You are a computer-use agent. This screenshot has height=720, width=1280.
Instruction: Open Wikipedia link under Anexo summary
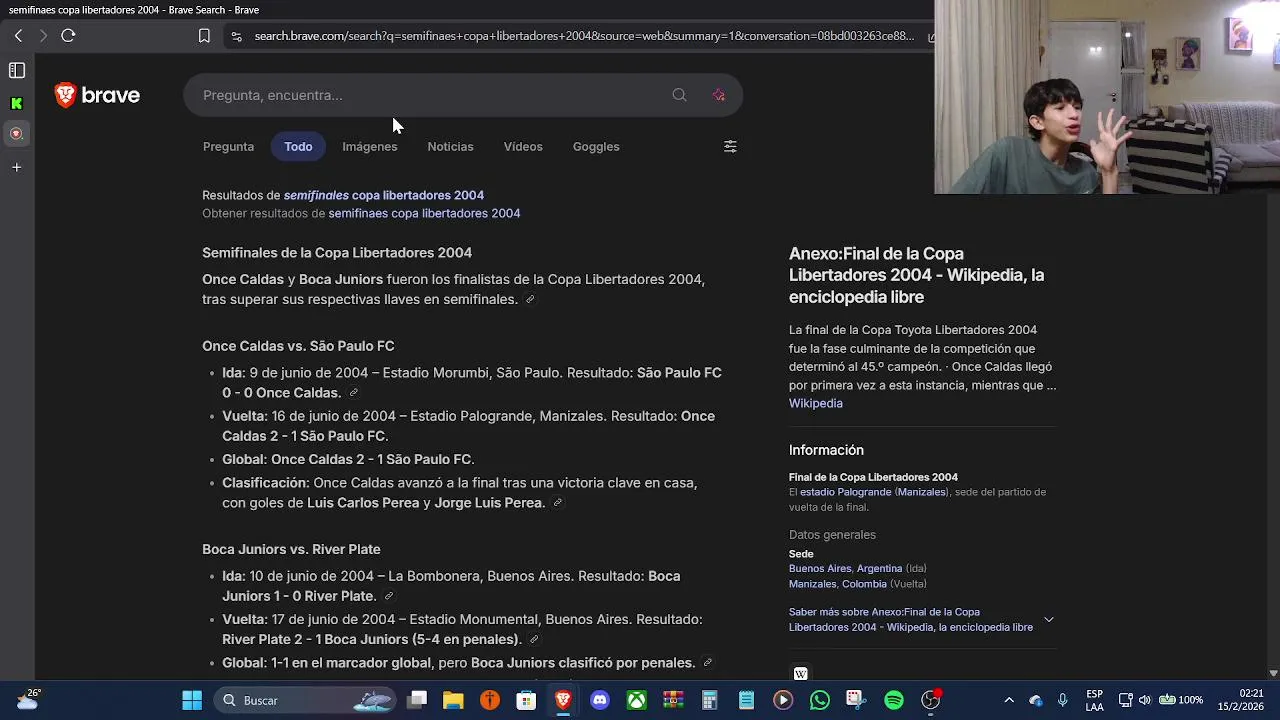(816, 403)
